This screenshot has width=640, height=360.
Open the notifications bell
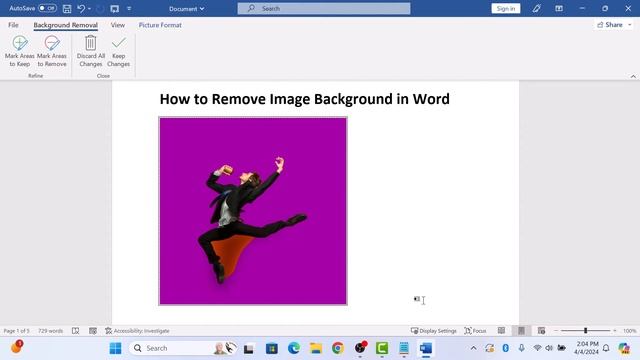click(606, 348)
